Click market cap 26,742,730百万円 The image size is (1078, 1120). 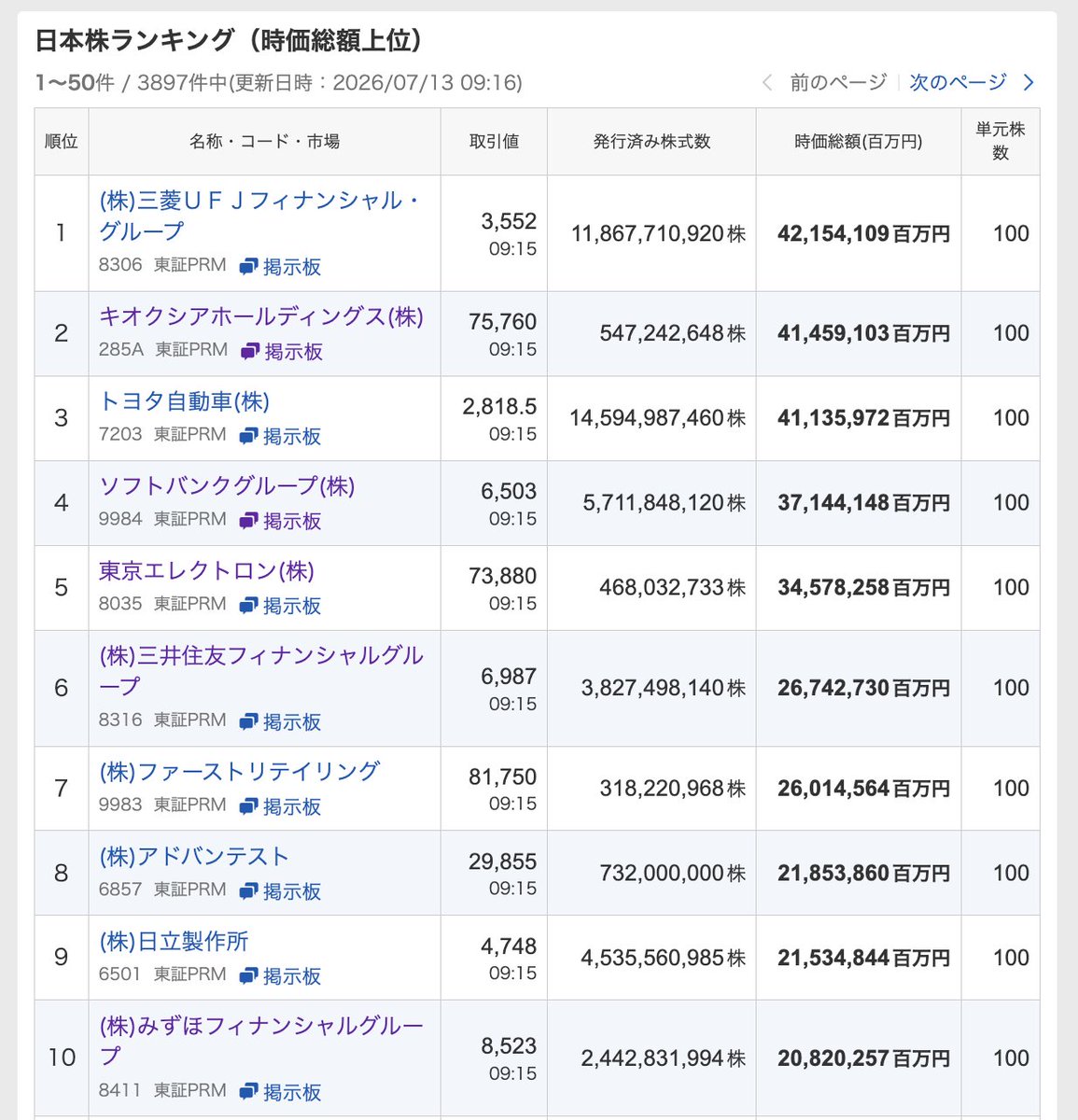(863, 688)
